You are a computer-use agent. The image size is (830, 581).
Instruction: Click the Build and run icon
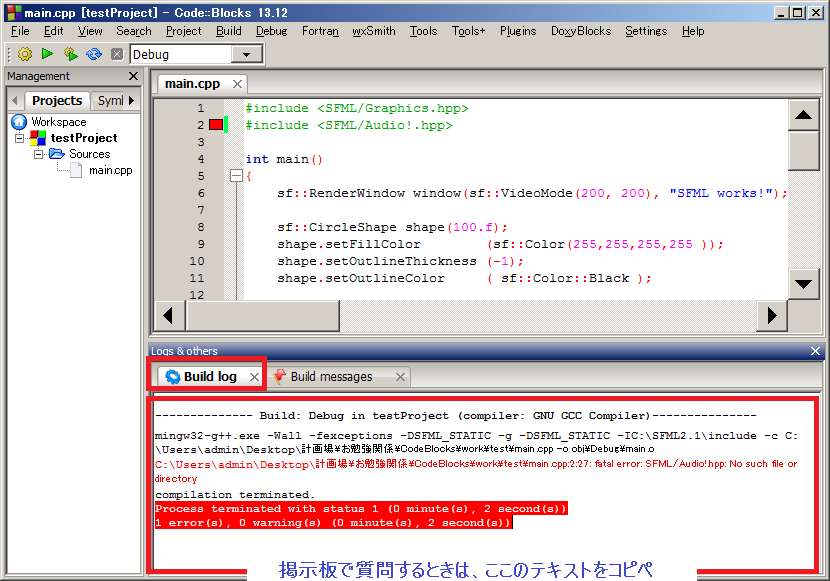coord(71,54)
